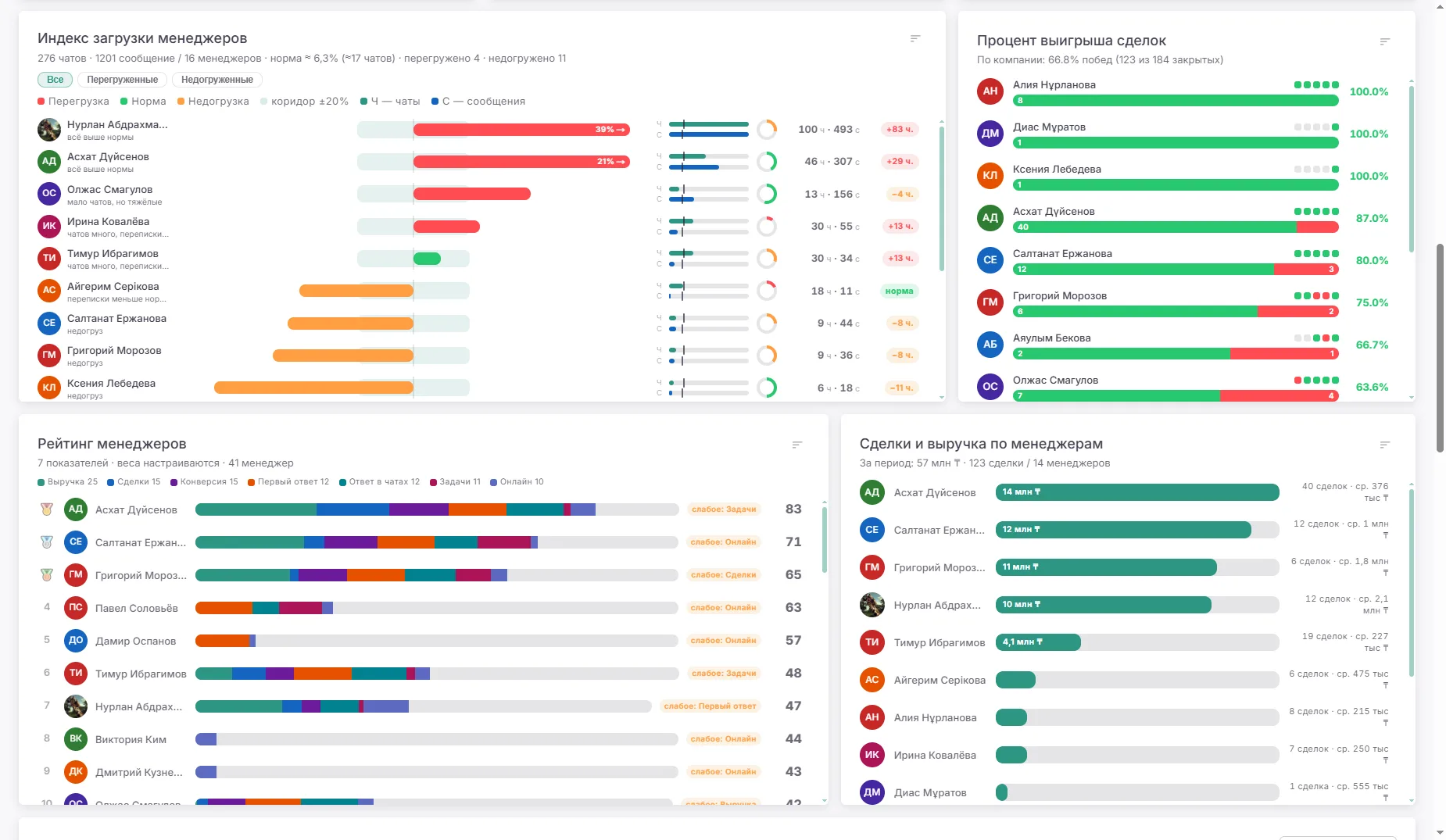Click the main page vertical scrollbar
The height and width of the screenshot is (840, 1446).
tap(1440, 348)
